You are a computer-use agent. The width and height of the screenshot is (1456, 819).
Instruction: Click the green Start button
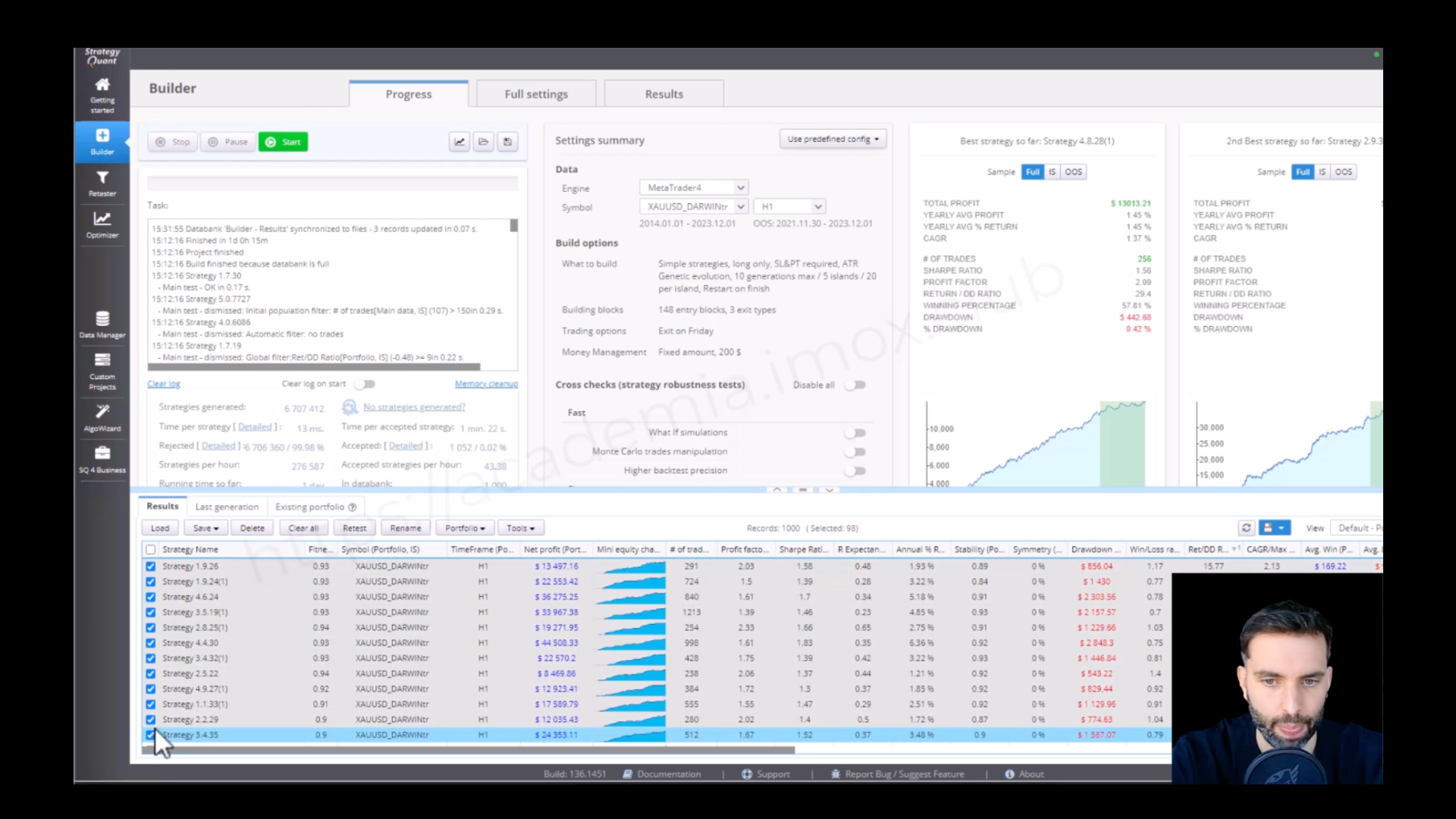pyautogui.click(x=283, y=142)
